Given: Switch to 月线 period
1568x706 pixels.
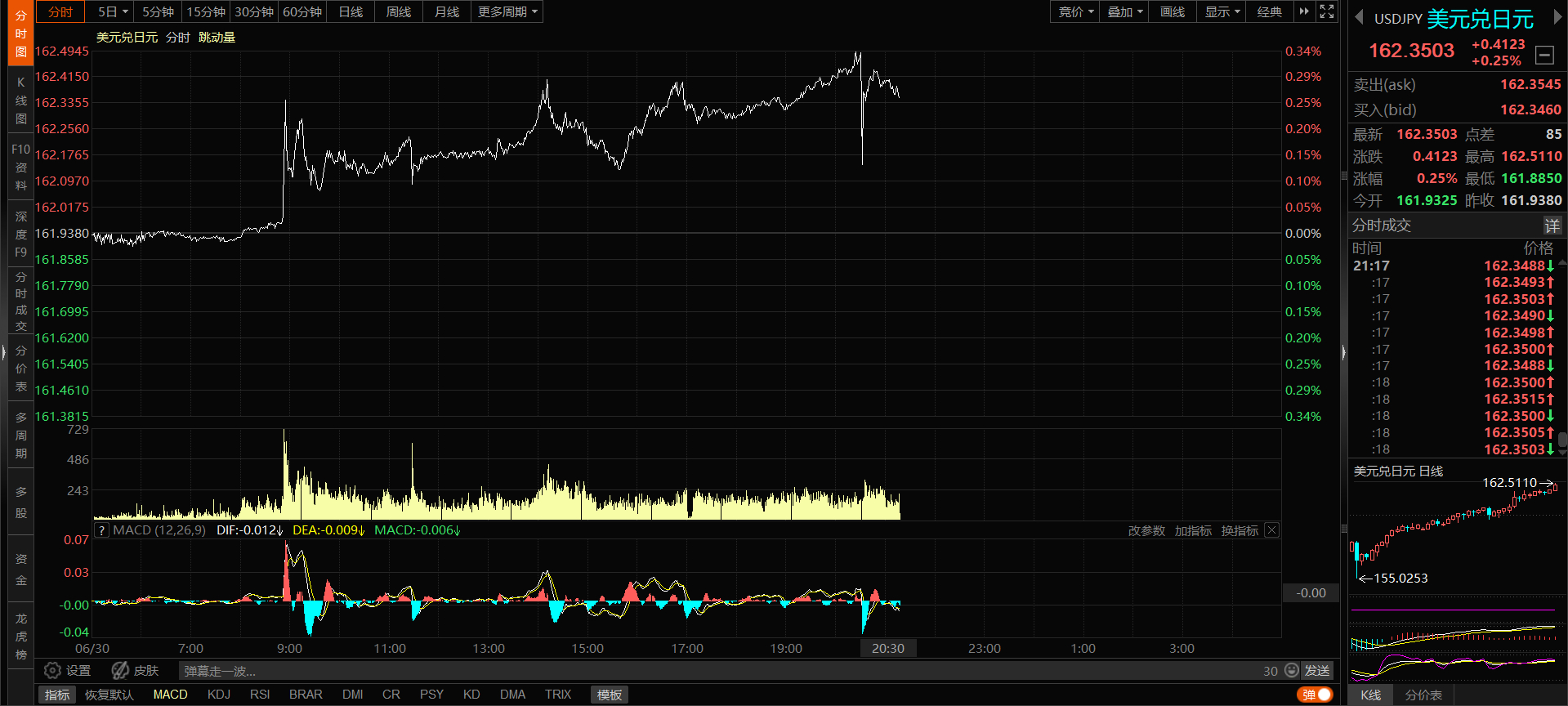Looking at the screenshot, I should click(447, 11).
